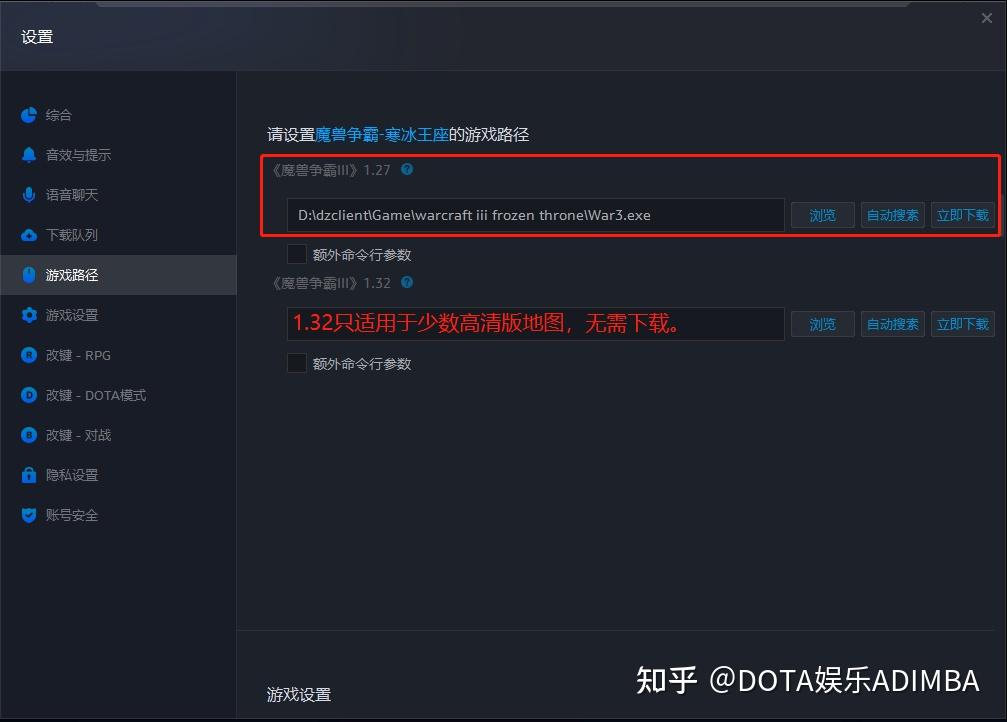This screenshot has height=722, width=1007.
Task: Enable 额外命令行参数 checkbox under 1.27
Action: point(297,254)
